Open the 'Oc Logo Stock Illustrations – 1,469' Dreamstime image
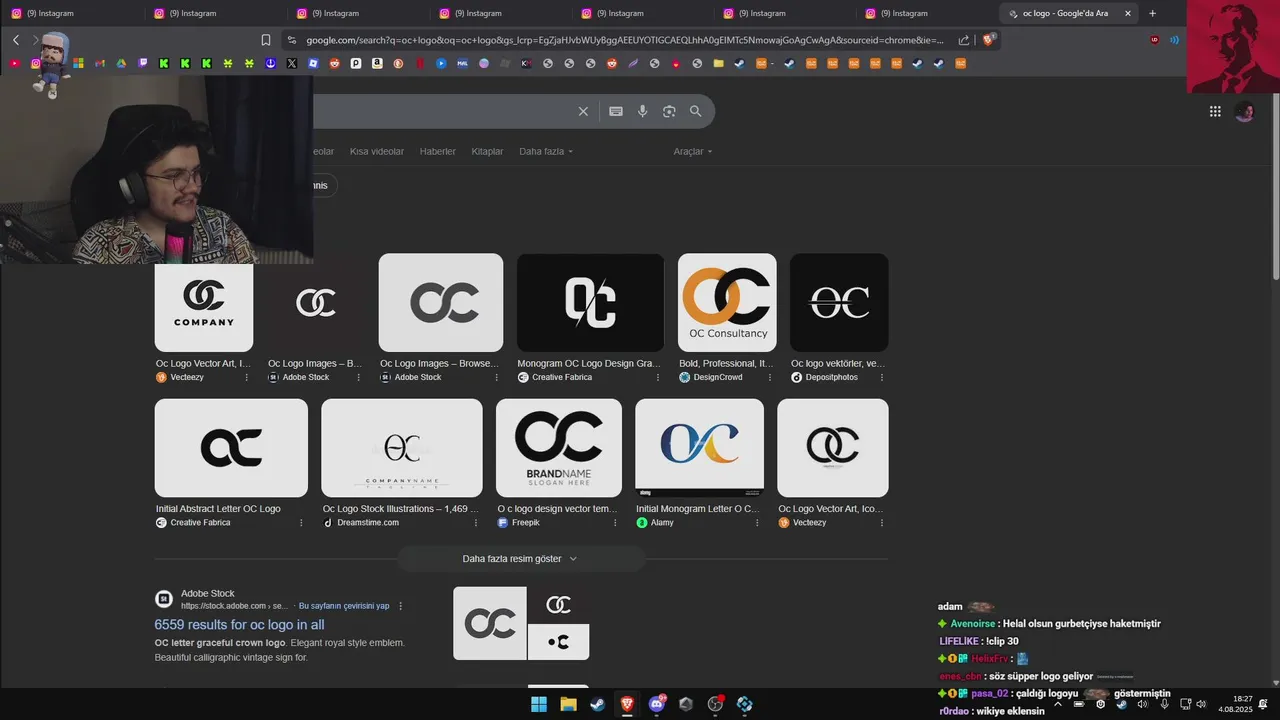 tap(401, 448)
